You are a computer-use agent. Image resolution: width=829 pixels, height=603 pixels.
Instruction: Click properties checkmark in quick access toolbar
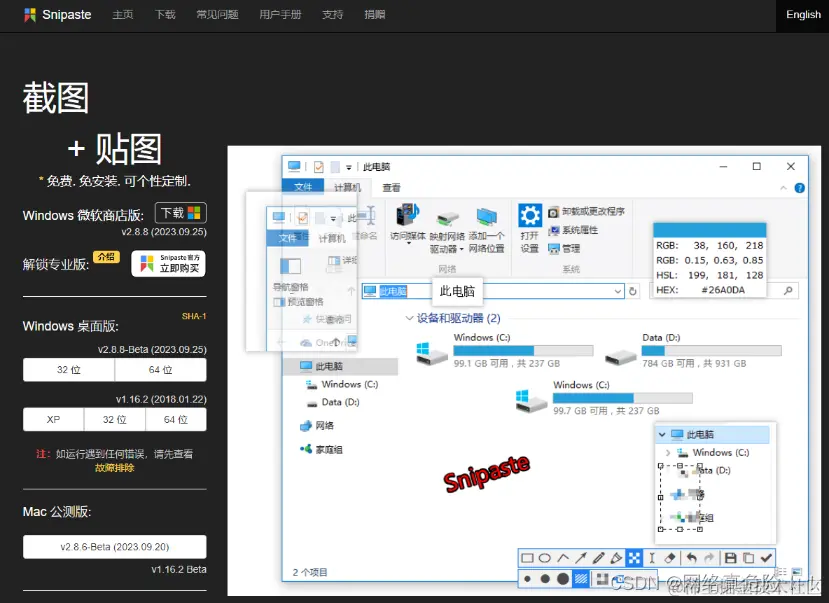click(x=319, y=167)
